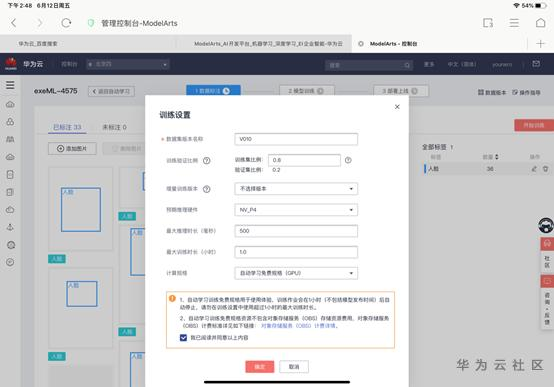Open help next to 增量训练版本 label
The height and width of the screenshot is (387, 554).
207,189
